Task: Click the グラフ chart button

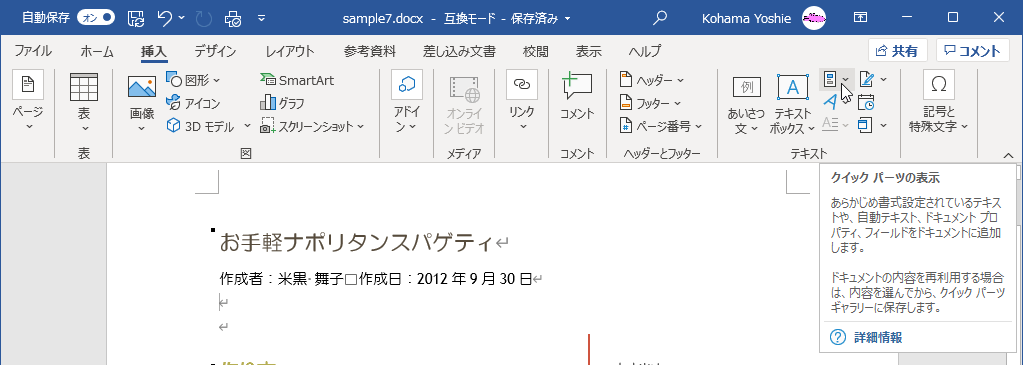Action: click(282, 103)
